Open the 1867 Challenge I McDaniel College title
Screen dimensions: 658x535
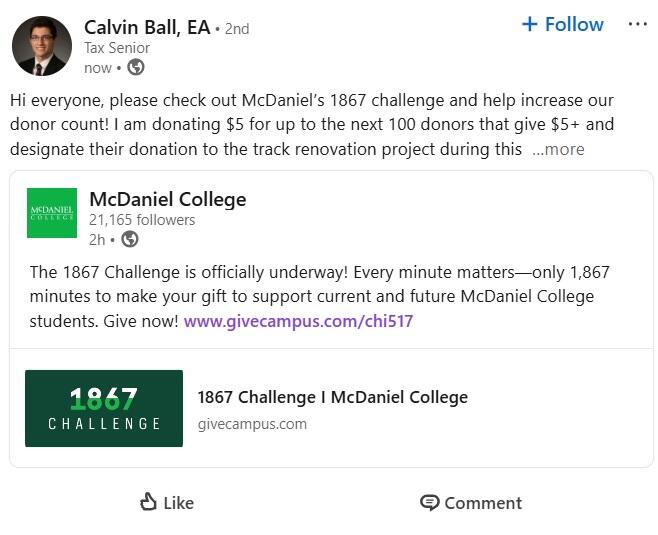(x=333, y=397)
